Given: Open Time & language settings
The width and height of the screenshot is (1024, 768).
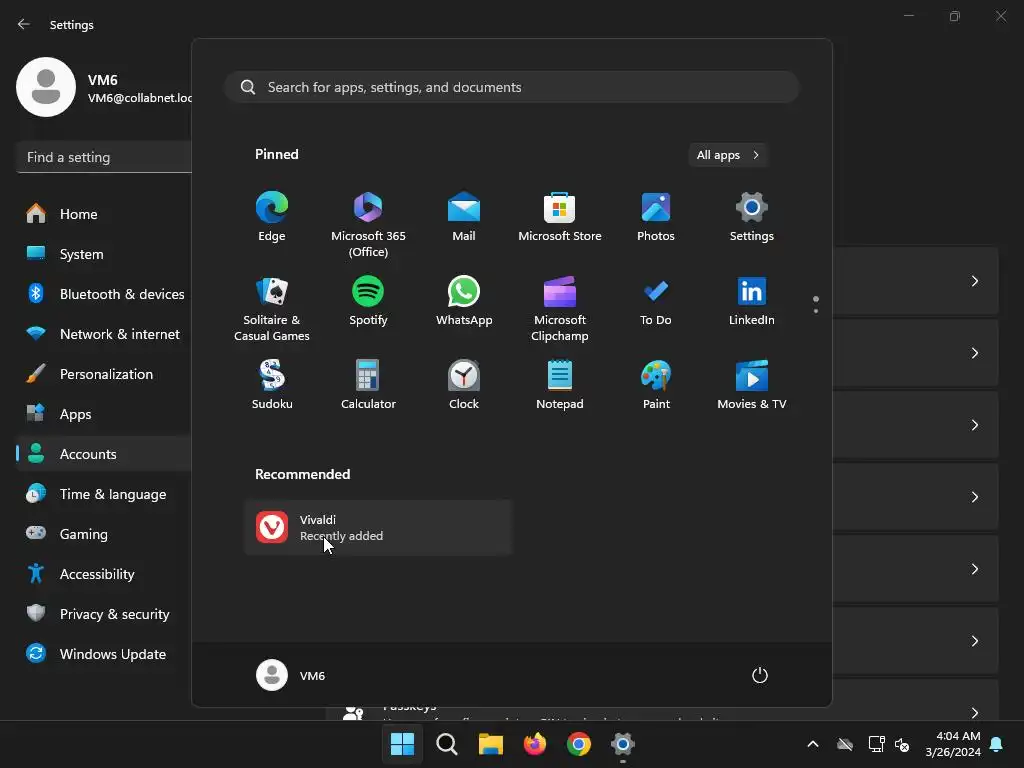Looking at the screenshot, I should point(104,494).
